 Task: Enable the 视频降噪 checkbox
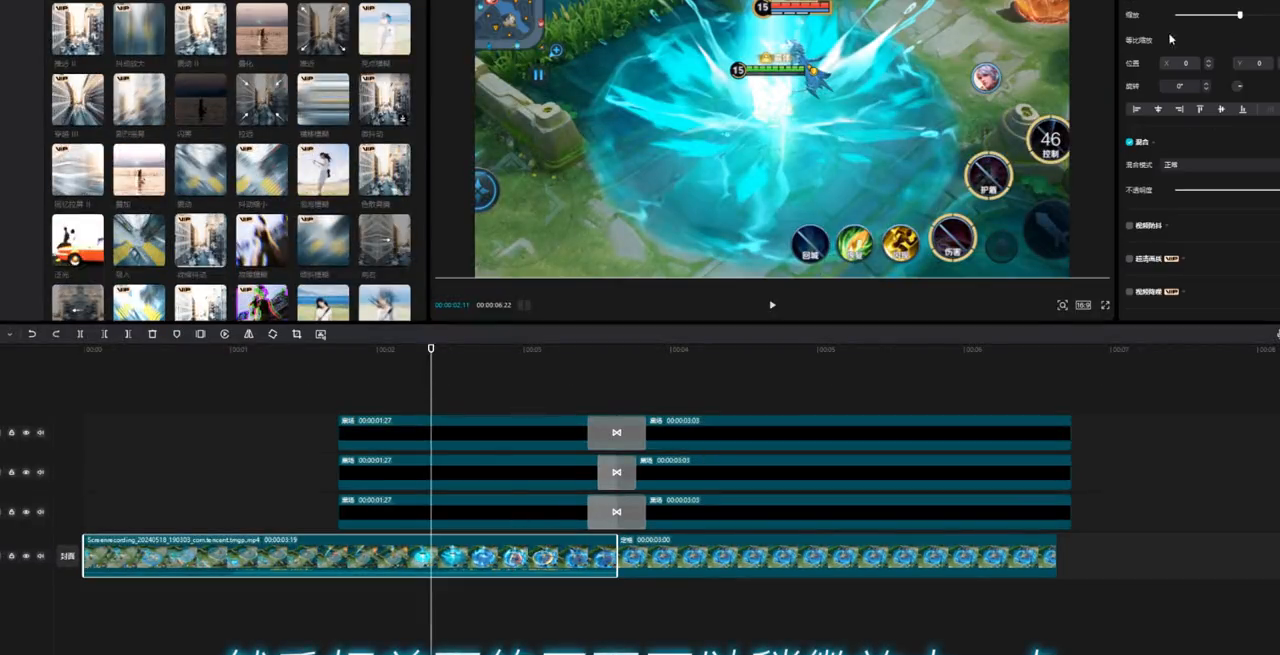1130,292
